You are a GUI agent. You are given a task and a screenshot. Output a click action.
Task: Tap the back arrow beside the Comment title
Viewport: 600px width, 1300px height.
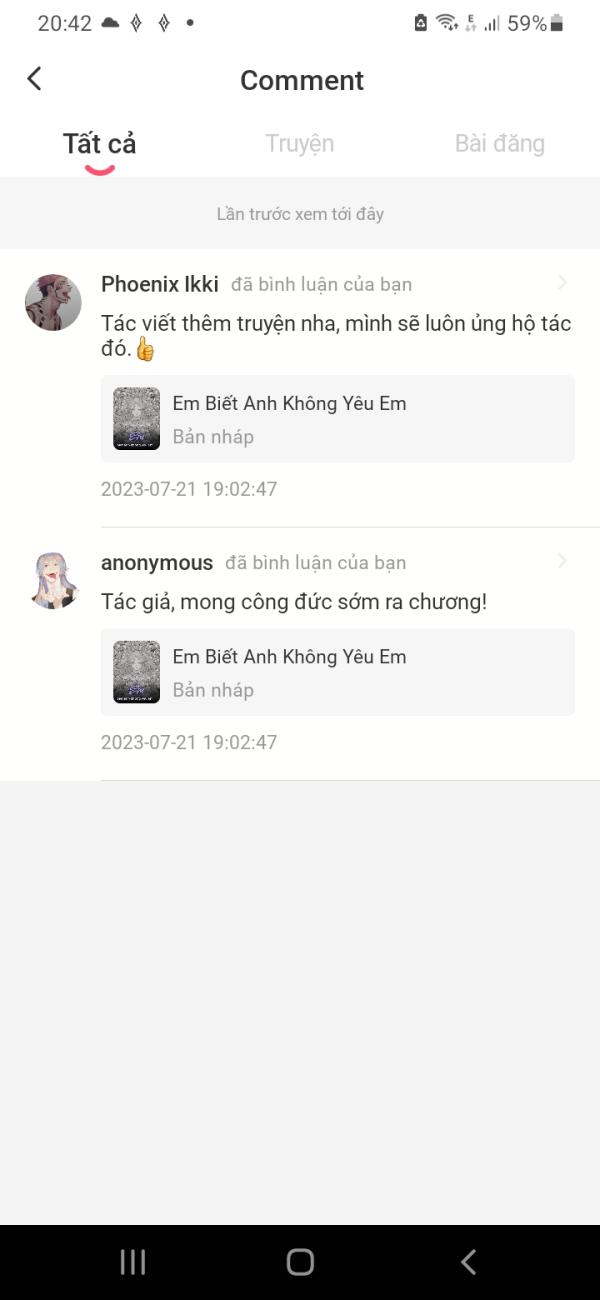34,79
